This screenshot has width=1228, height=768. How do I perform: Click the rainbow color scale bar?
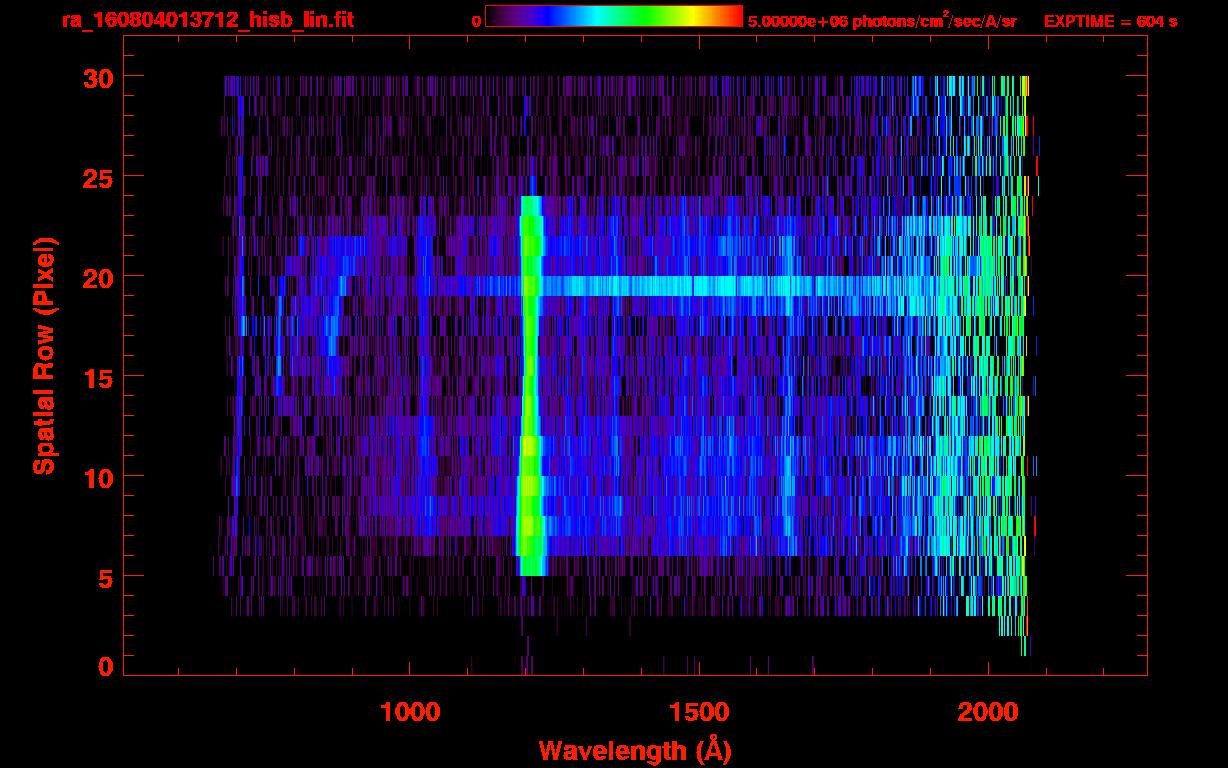pos(614,17)
